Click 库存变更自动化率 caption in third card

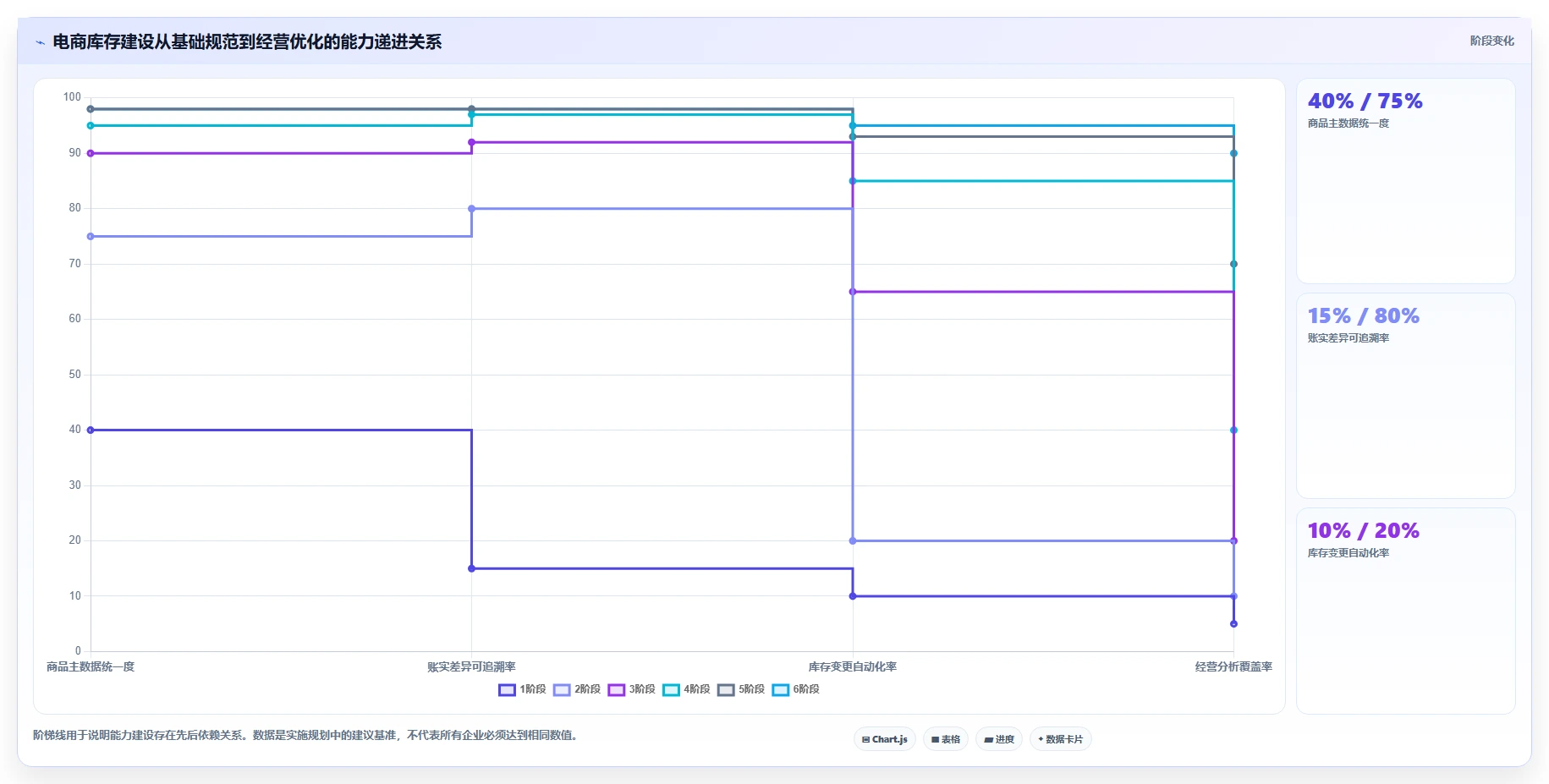point(1349,553)
